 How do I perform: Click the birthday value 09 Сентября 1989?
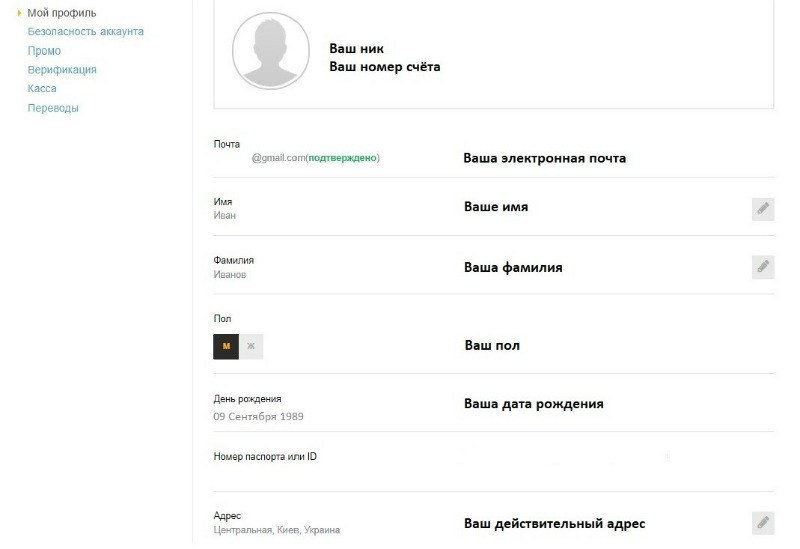(258, 416)
